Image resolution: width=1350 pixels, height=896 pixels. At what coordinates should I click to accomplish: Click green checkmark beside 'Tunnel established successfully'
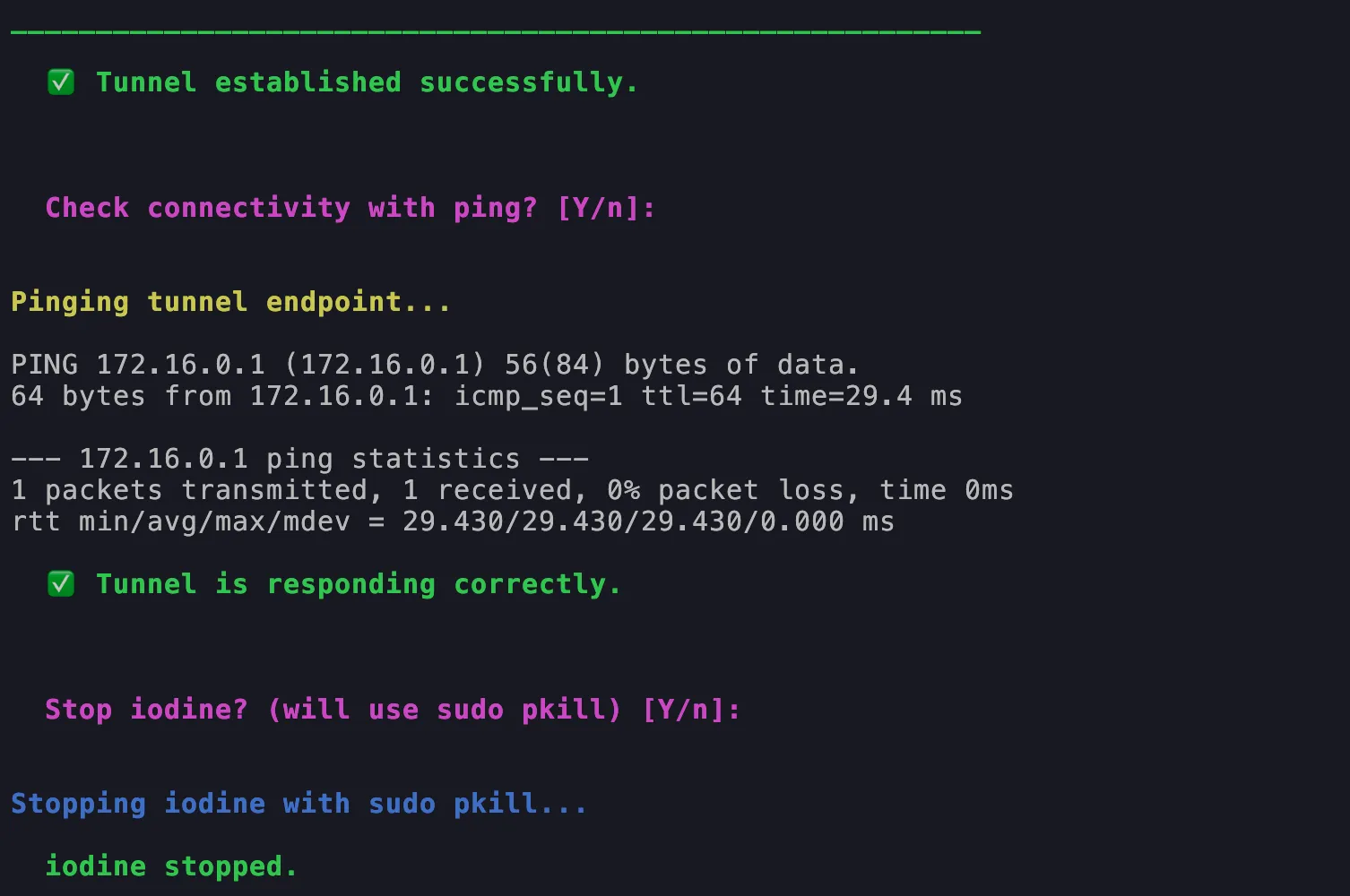[x=61, y=82]
